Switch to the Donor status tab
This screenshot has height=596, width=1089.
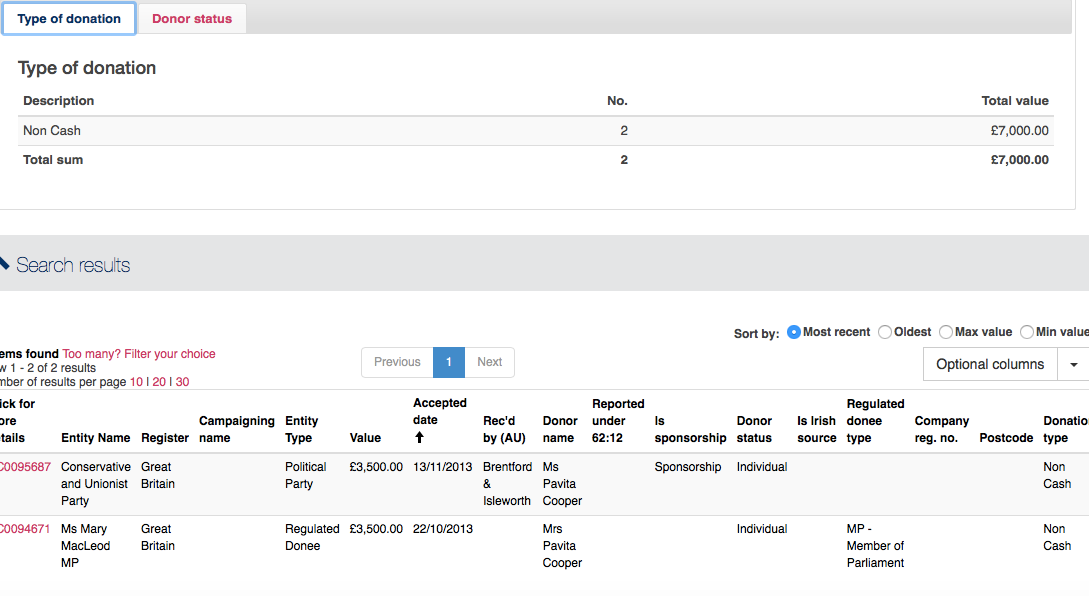click(192, 19)
